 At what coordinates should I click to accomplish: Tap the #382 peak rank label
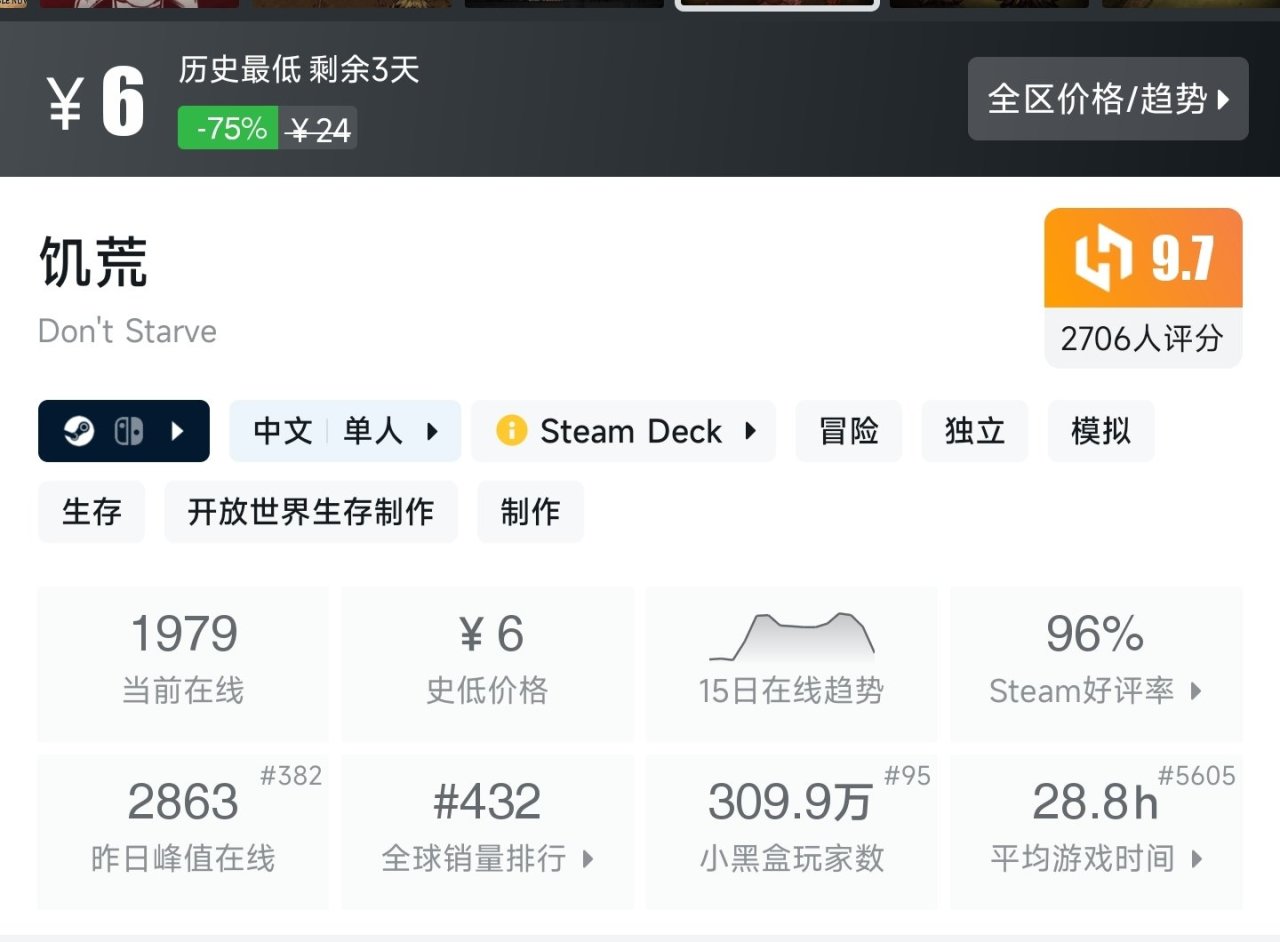(291, 776)
